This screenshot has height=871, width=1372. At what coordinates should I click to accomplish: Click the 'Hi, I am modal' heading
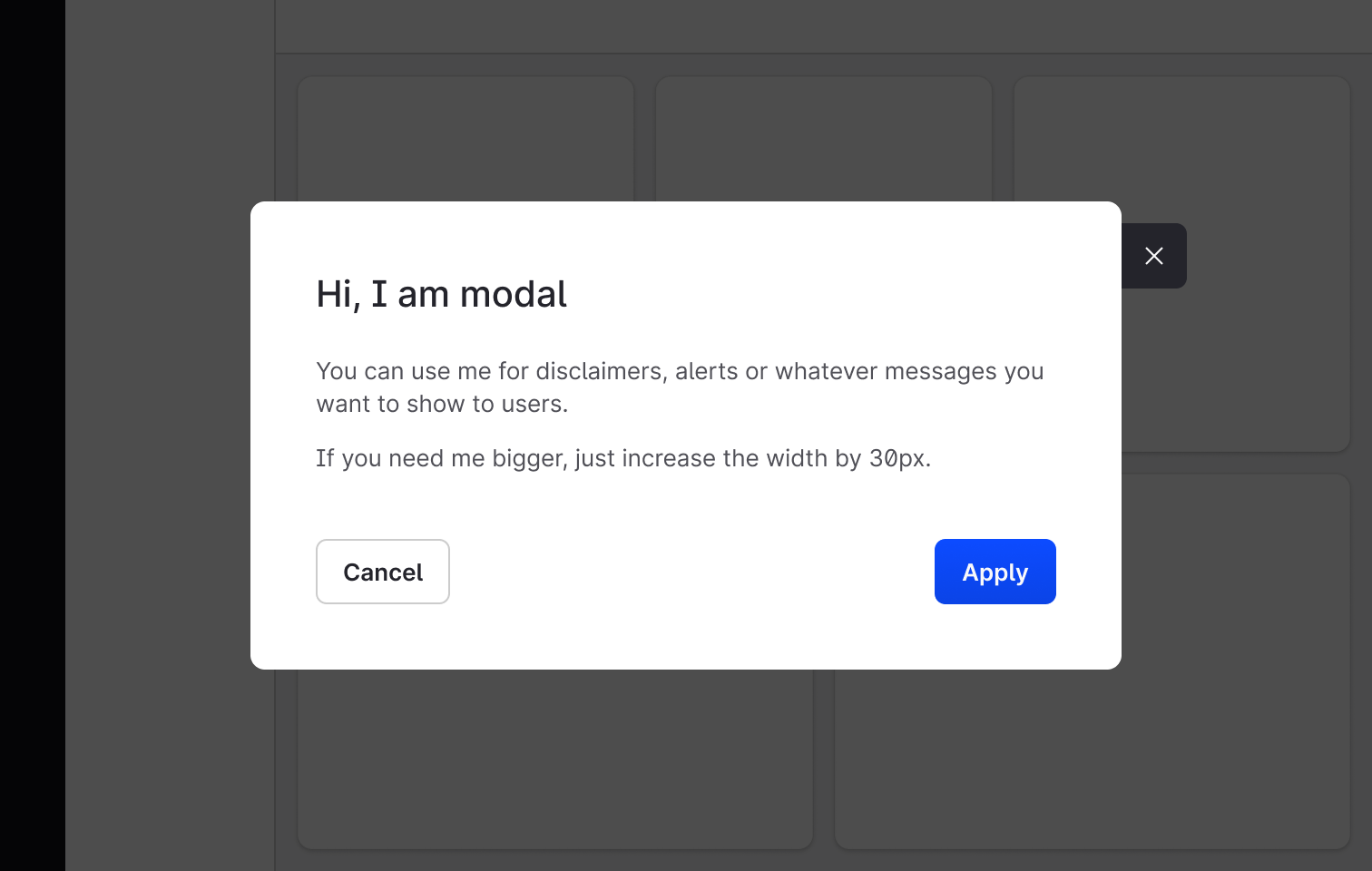(x=441, y=294)
